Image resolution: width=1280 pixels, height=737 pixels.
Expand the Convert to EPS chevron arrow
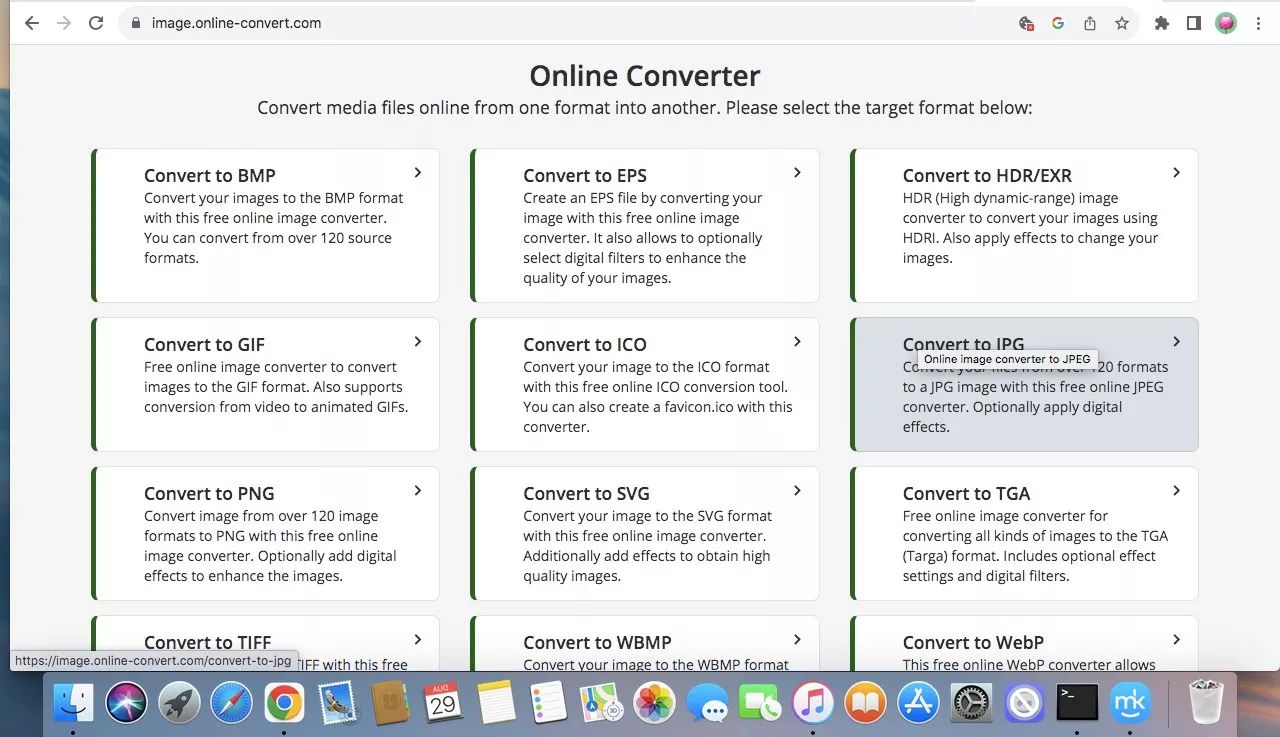(797, 173)
